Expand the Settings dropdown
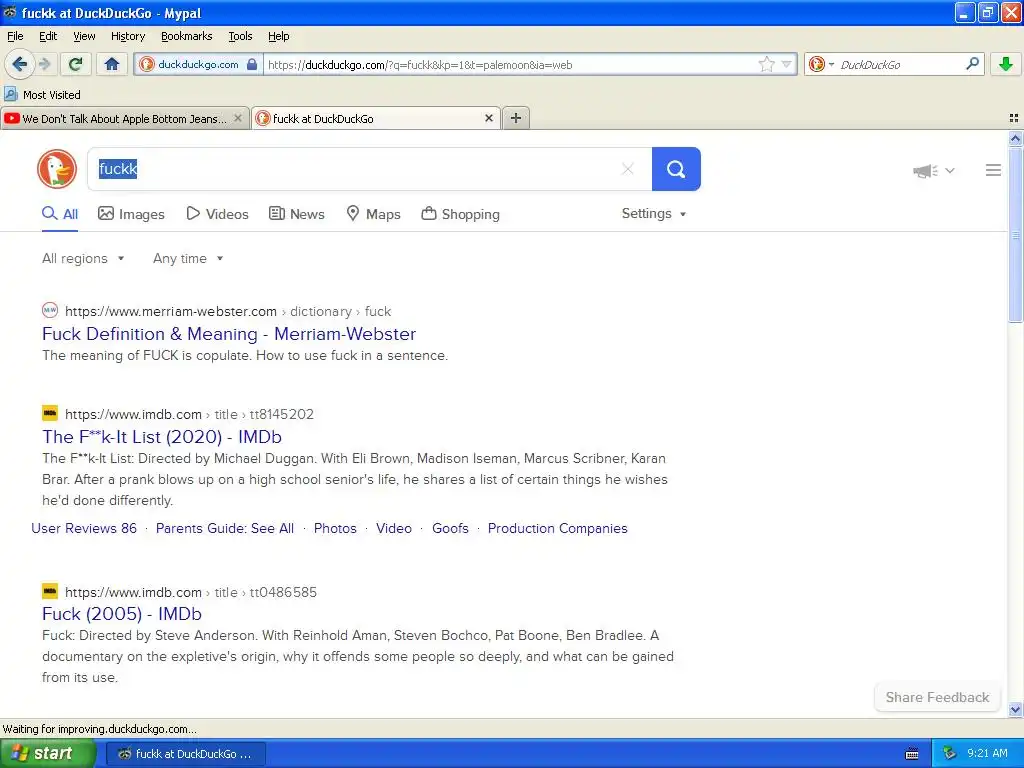 click(654, 214)
